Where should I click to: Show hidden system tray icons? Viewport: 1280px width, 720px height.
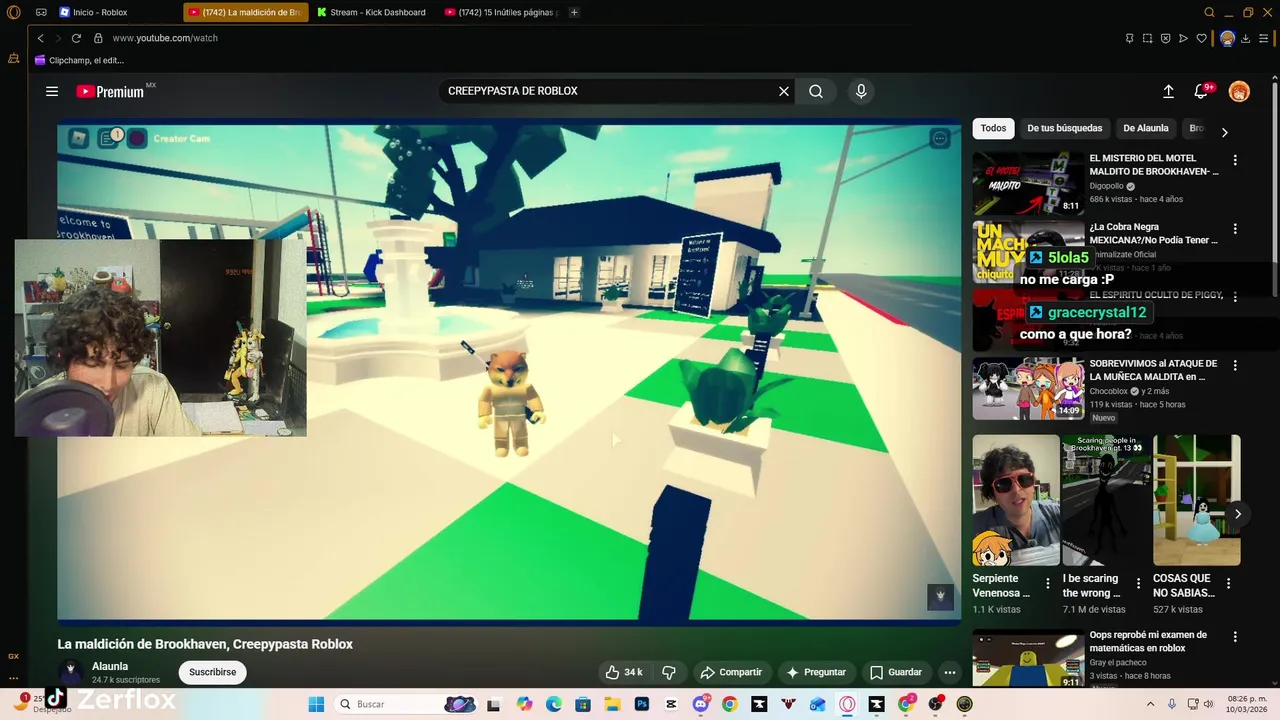tap(1150, 704)
